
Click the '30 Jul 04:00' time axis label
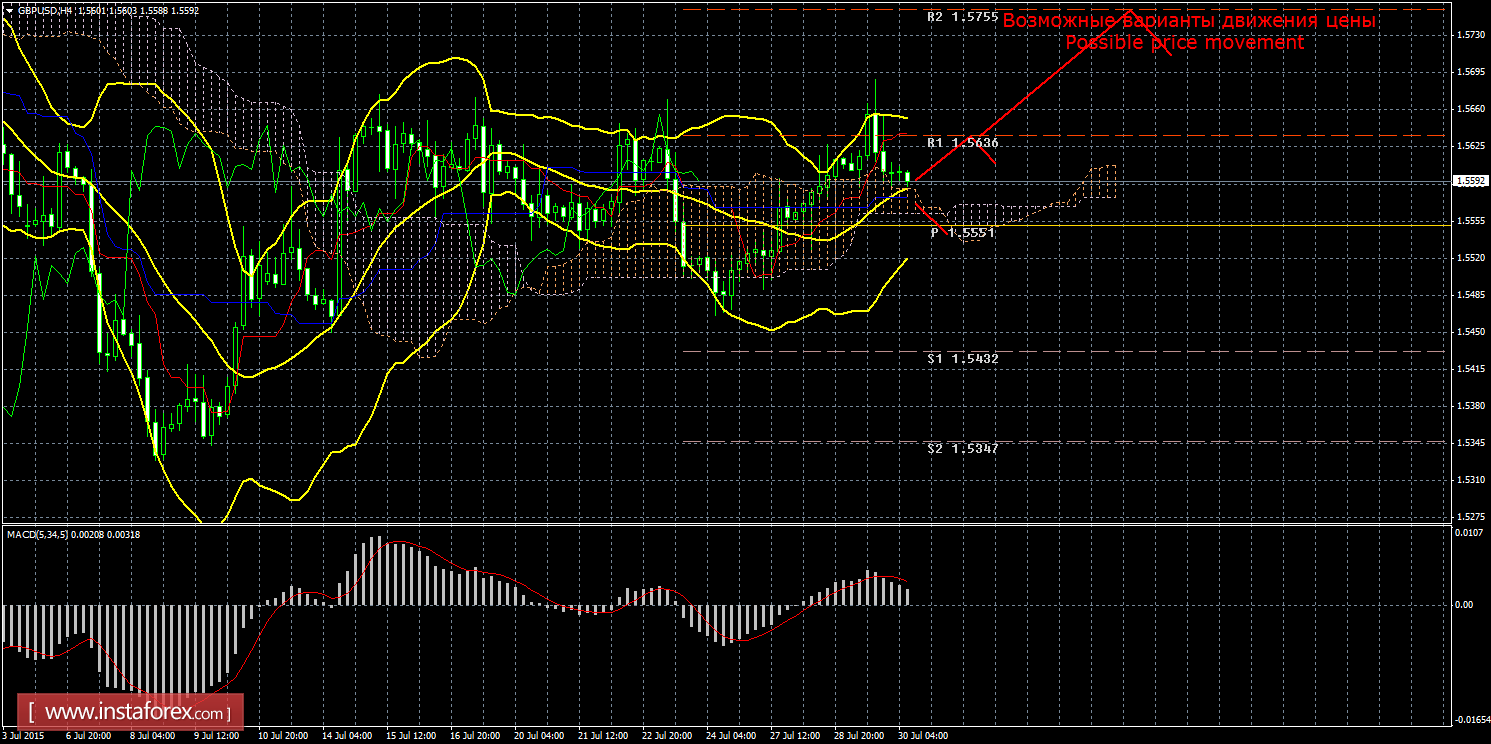922,735
